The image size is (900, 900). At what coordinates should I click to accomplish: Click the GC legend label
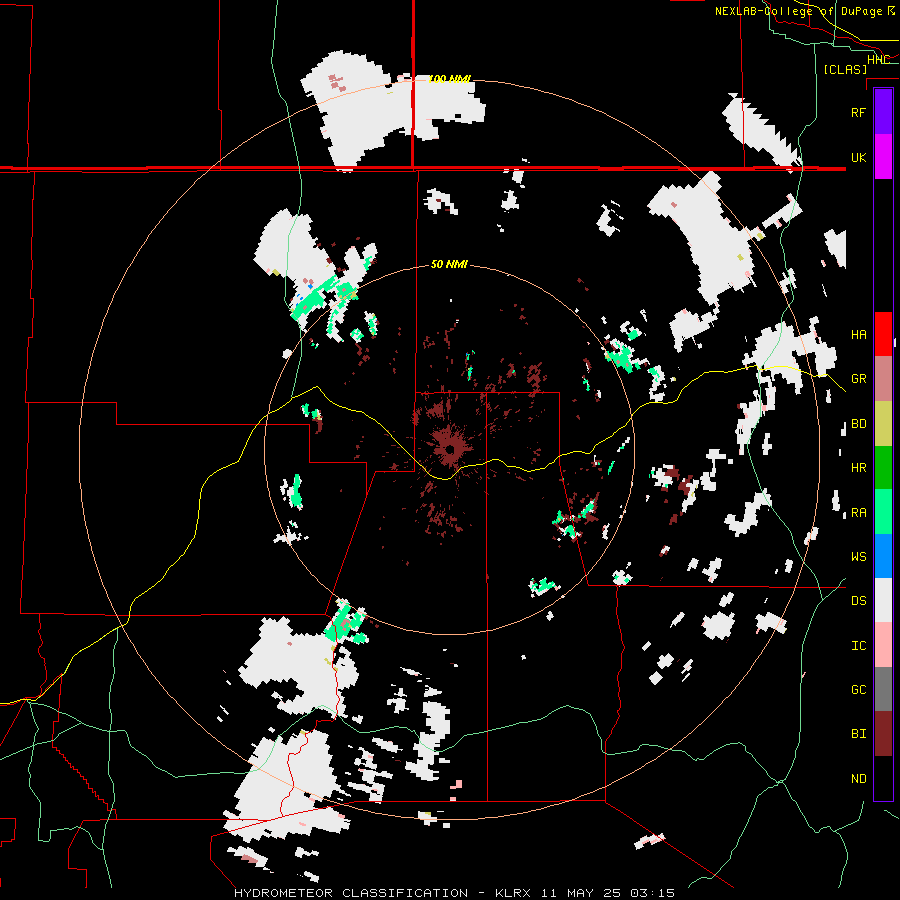point(858,690)
